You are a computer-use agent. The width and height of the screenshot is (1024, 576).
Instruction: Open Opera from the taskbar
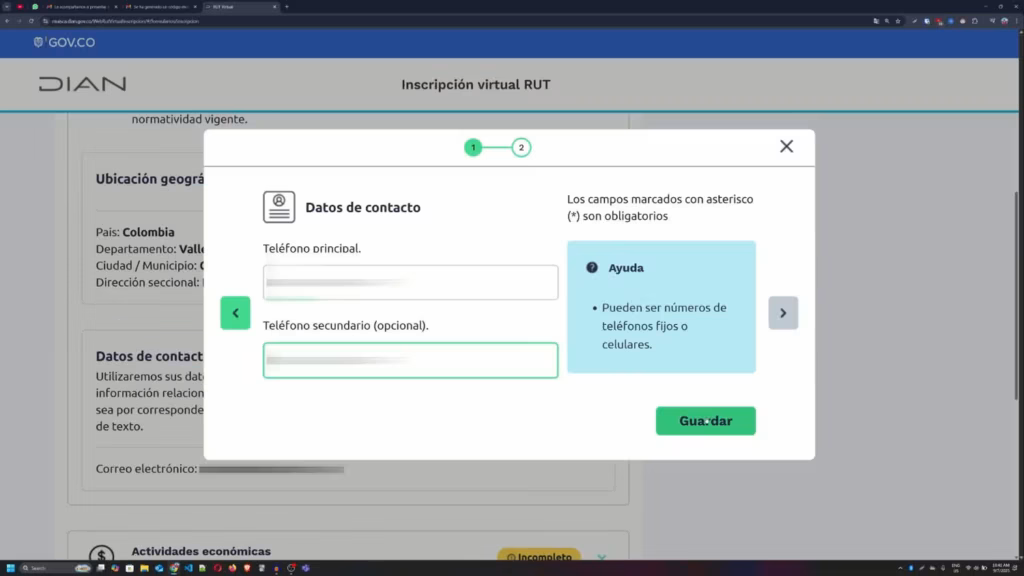[x=217, y=568]
